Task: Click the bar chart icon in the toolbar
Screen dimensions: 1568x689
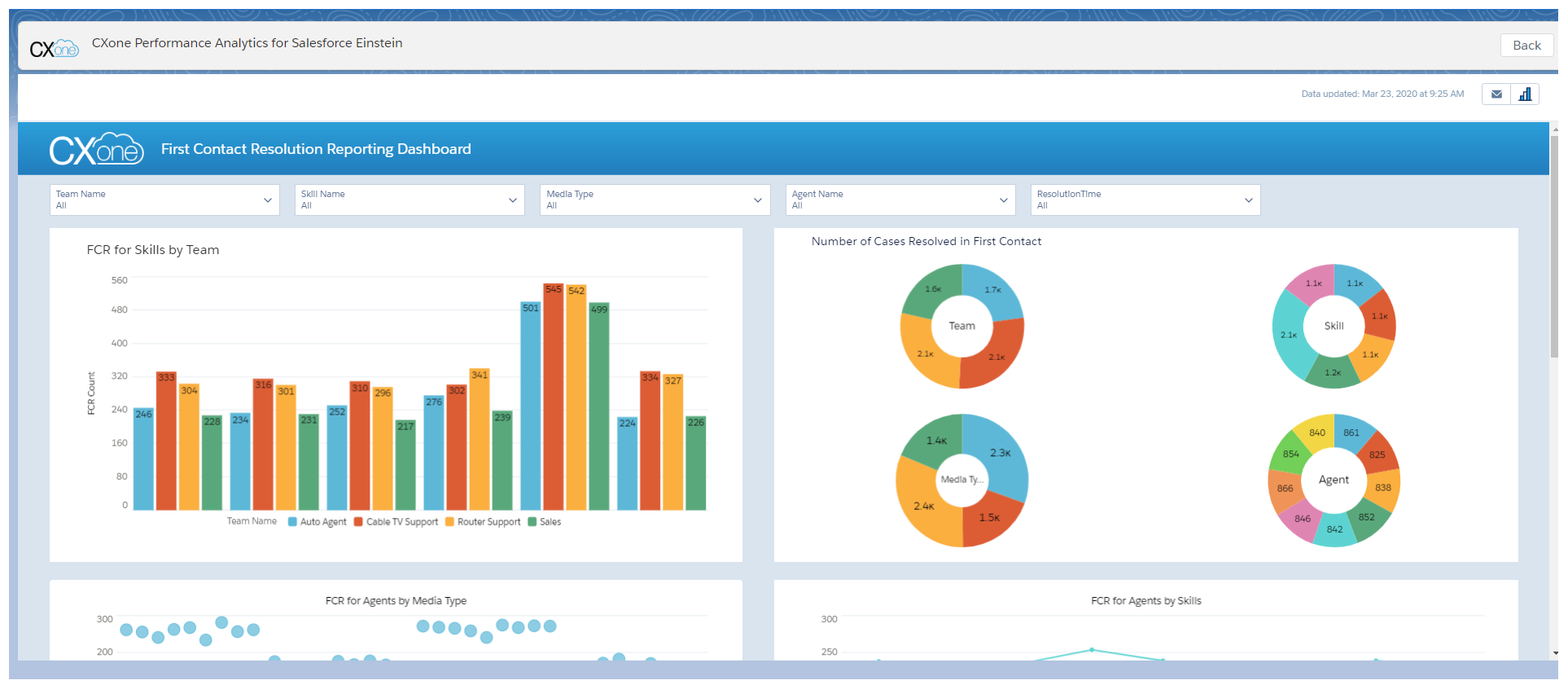Action: click(x=1525, y=94)
